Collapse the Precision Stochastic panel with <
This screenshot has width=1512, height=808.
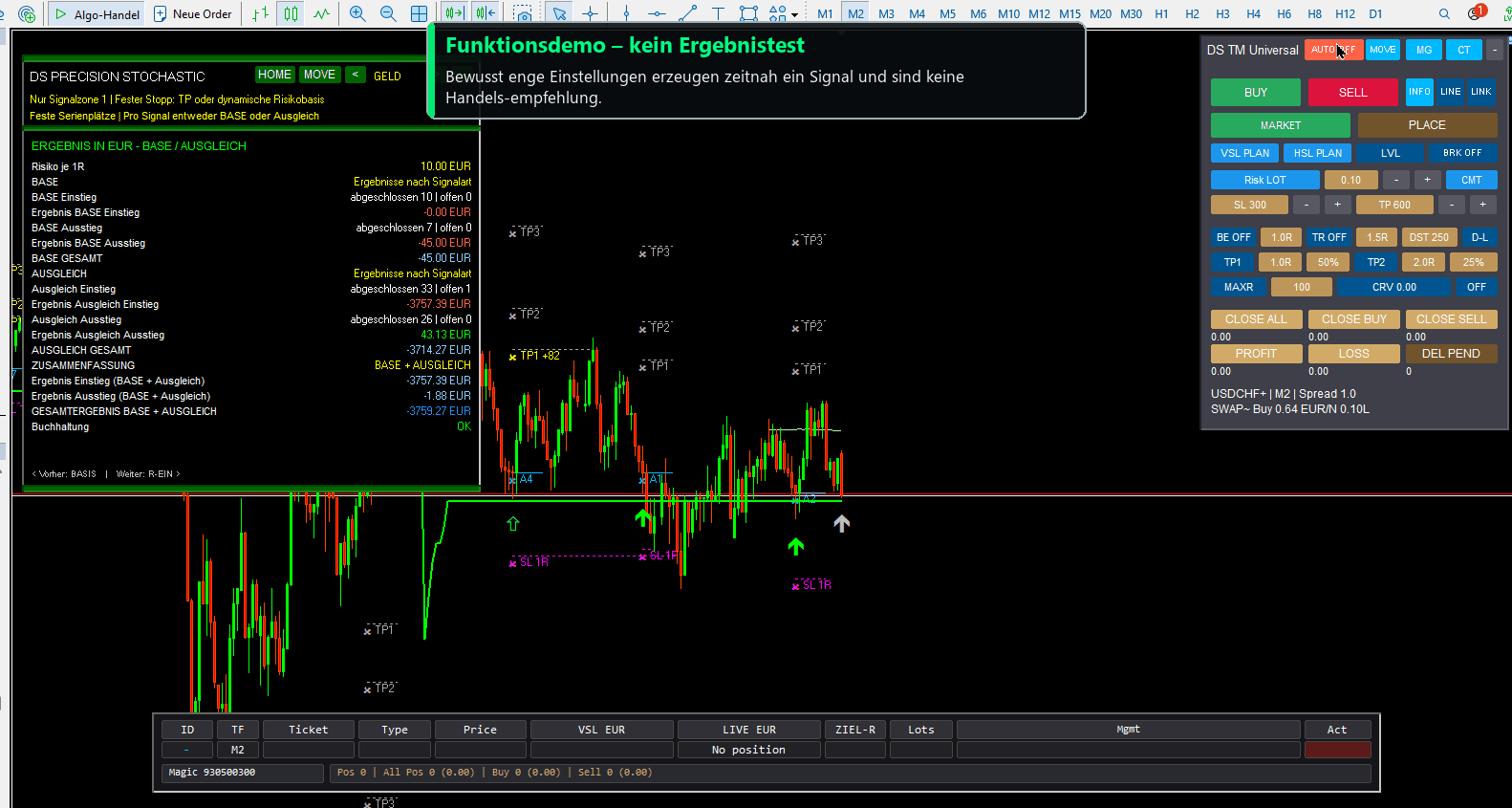[356, 75]
